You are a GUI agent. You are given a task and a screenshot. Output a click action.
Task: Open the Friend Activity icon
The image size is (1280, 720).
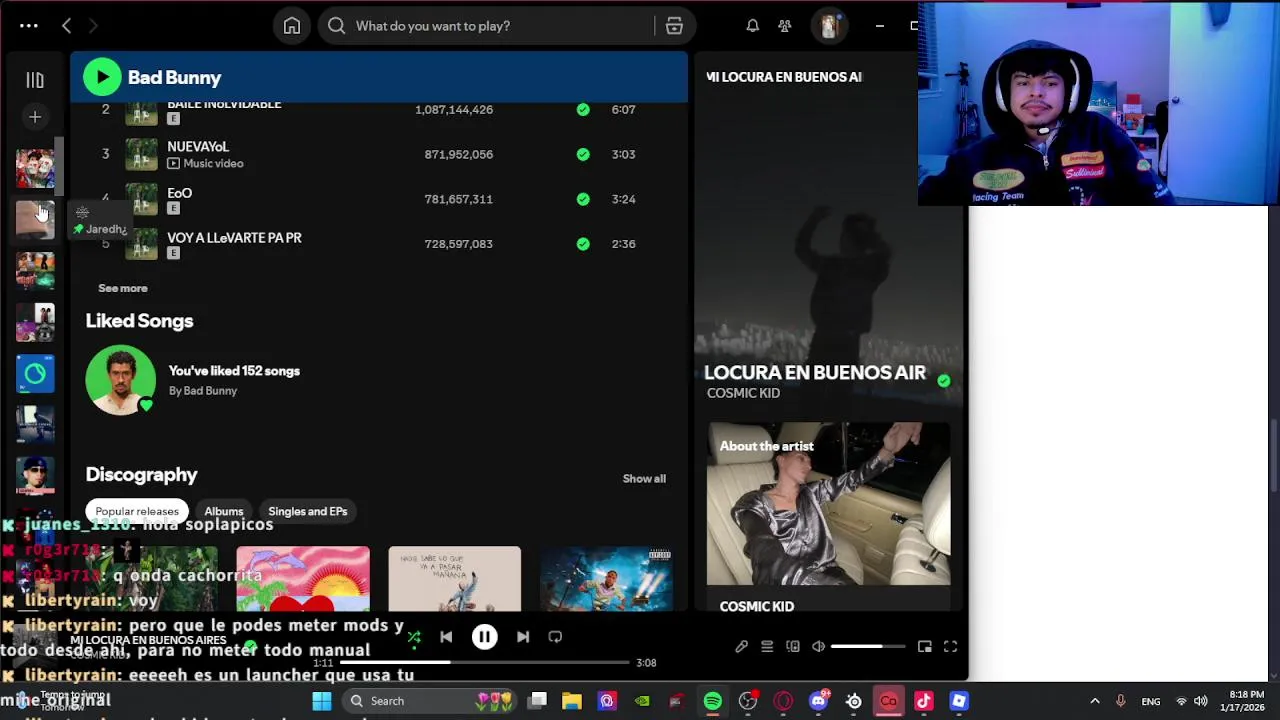pos(785,26)
